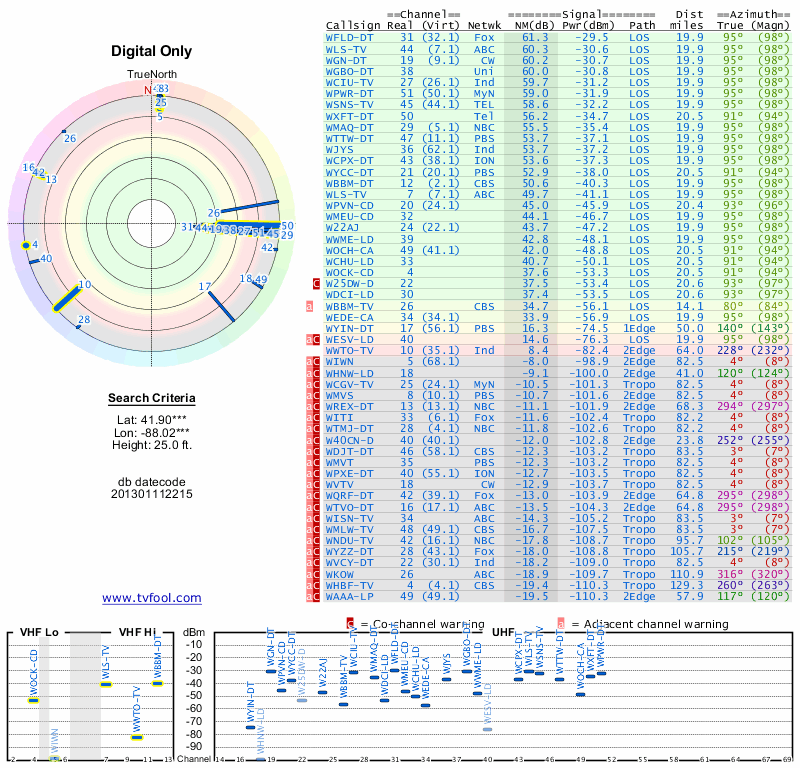800x768 pixels.
Task: Select the WGN-DT callsign row
Action: 347,59
